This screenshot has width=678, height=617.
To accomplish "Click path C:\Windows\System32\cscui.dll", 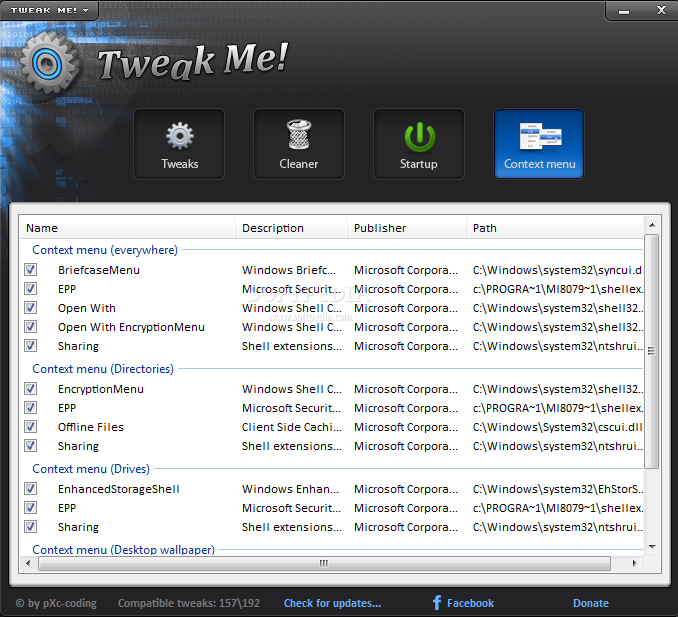I will tap(557, 427).
